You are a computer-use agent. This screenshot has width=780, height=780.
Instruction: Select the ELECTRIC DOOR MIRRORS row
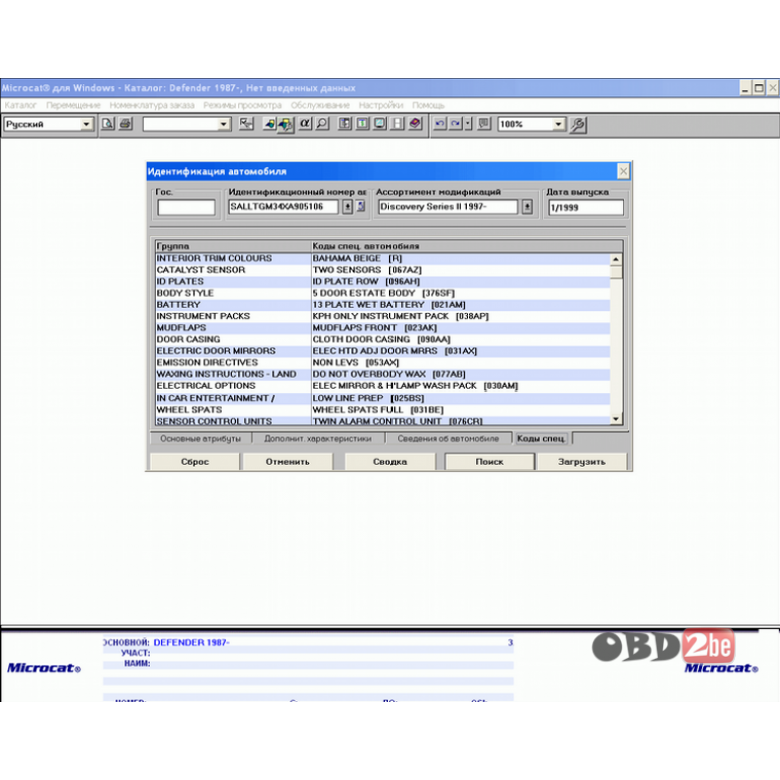click(x=383, y=351)
